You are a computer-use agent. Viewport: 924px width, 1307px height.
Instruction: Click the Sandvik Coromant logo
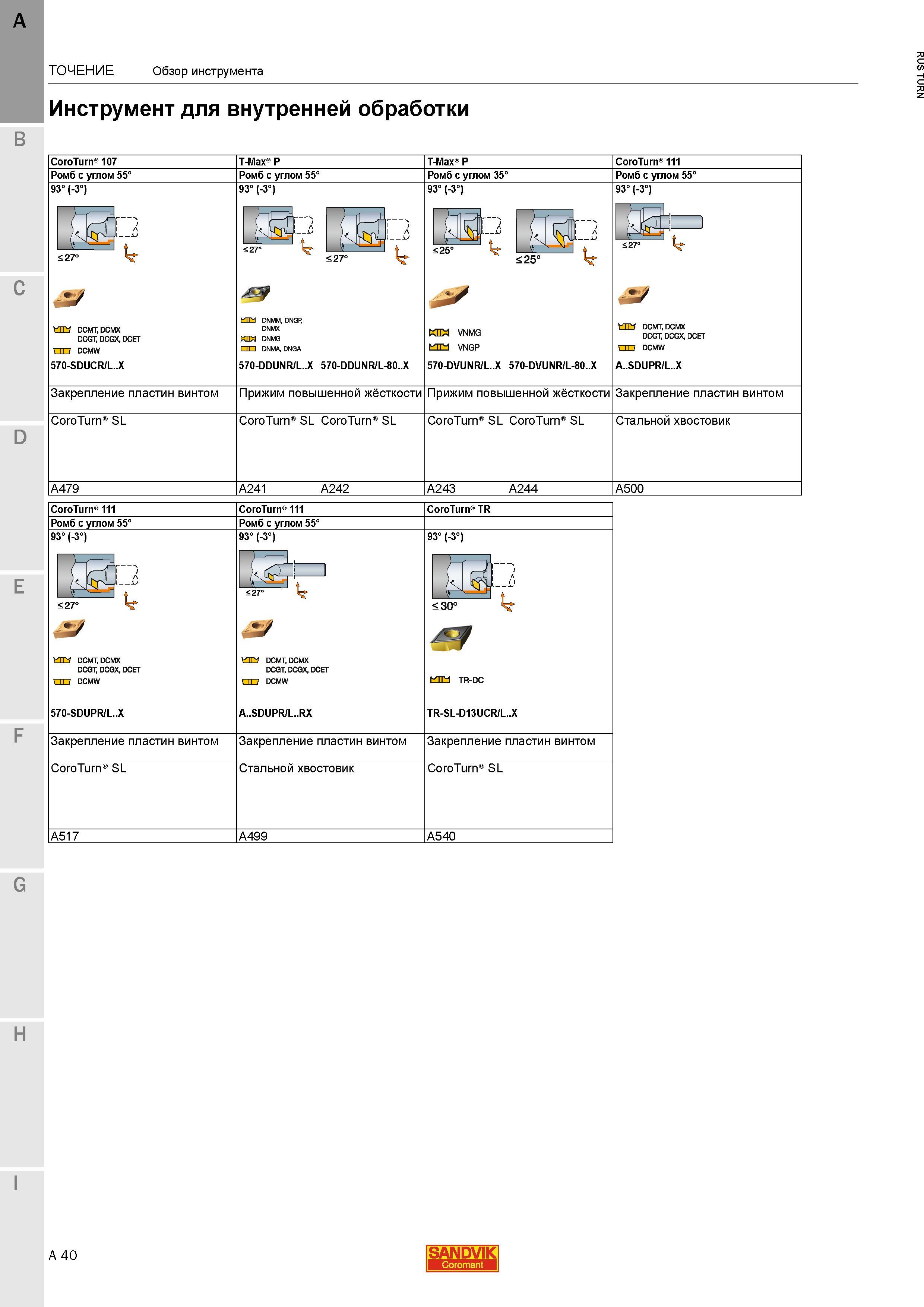click(x=462, y=1257)
